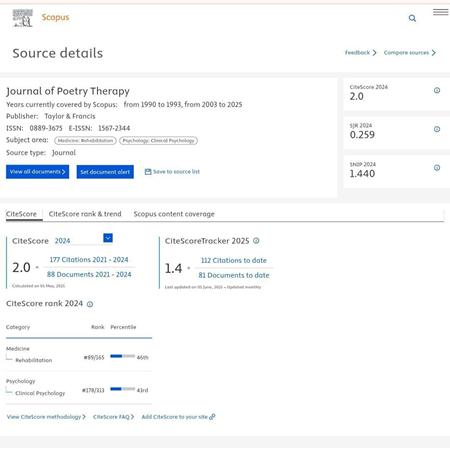Click the Elsevier logo icon
The height and width of the screenshot is (450, 450).
coord(23,18)
